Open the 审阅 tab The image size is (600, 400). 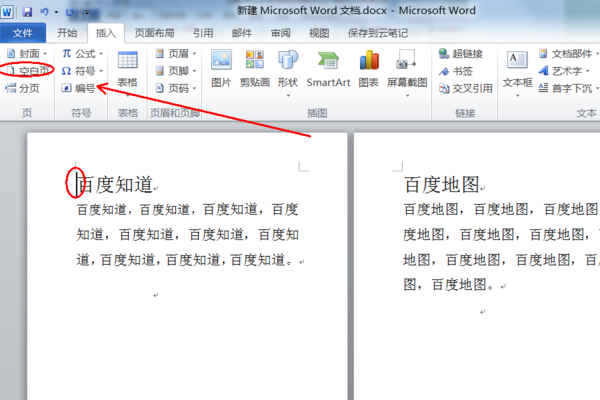point(280,33)
